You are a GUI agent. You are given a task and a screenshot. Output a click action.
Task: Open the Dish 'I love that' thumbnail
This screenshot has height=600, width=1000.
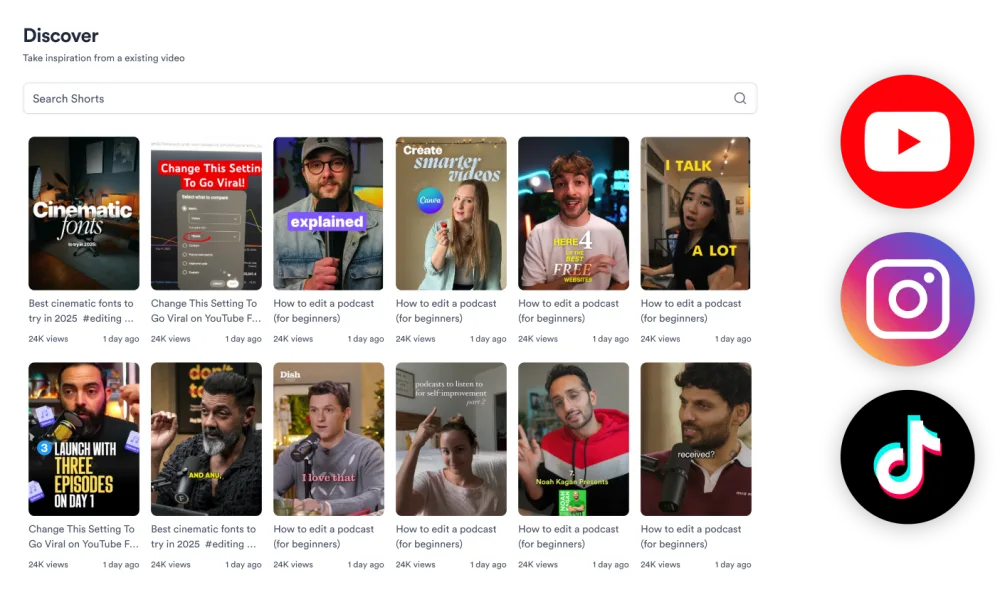click(x=328, y=439)
